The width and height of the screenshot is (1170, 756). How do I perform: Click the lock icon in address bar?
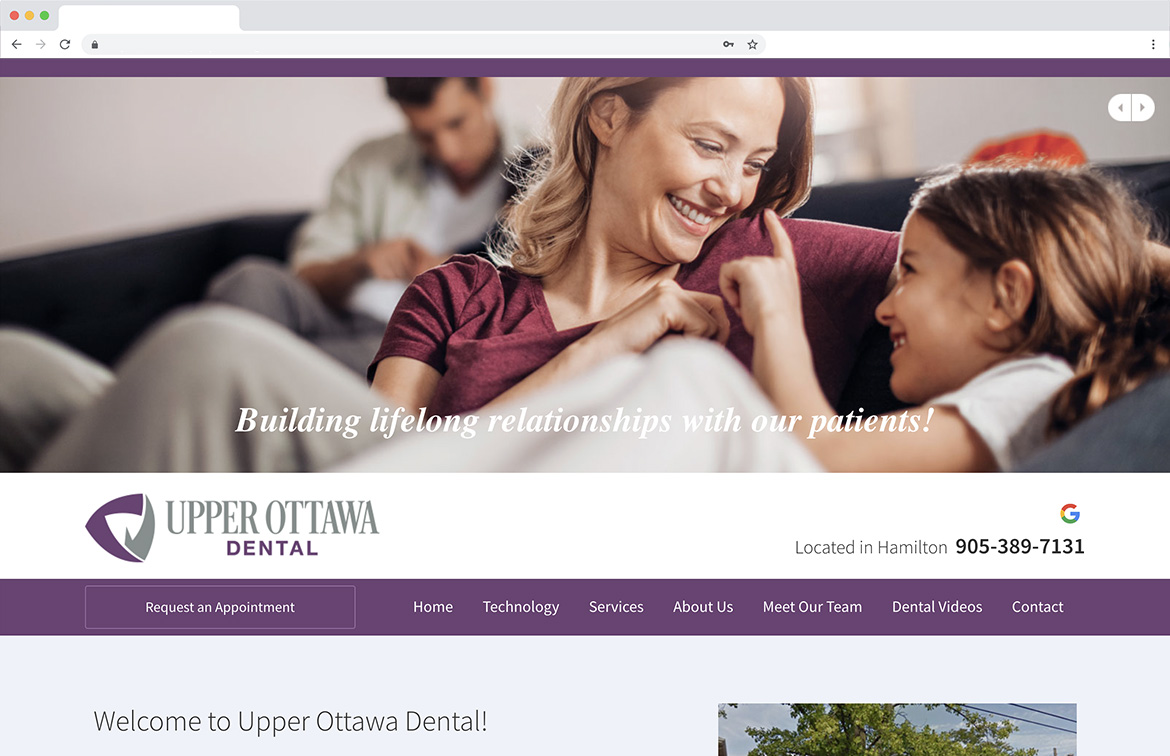point(95,45)
